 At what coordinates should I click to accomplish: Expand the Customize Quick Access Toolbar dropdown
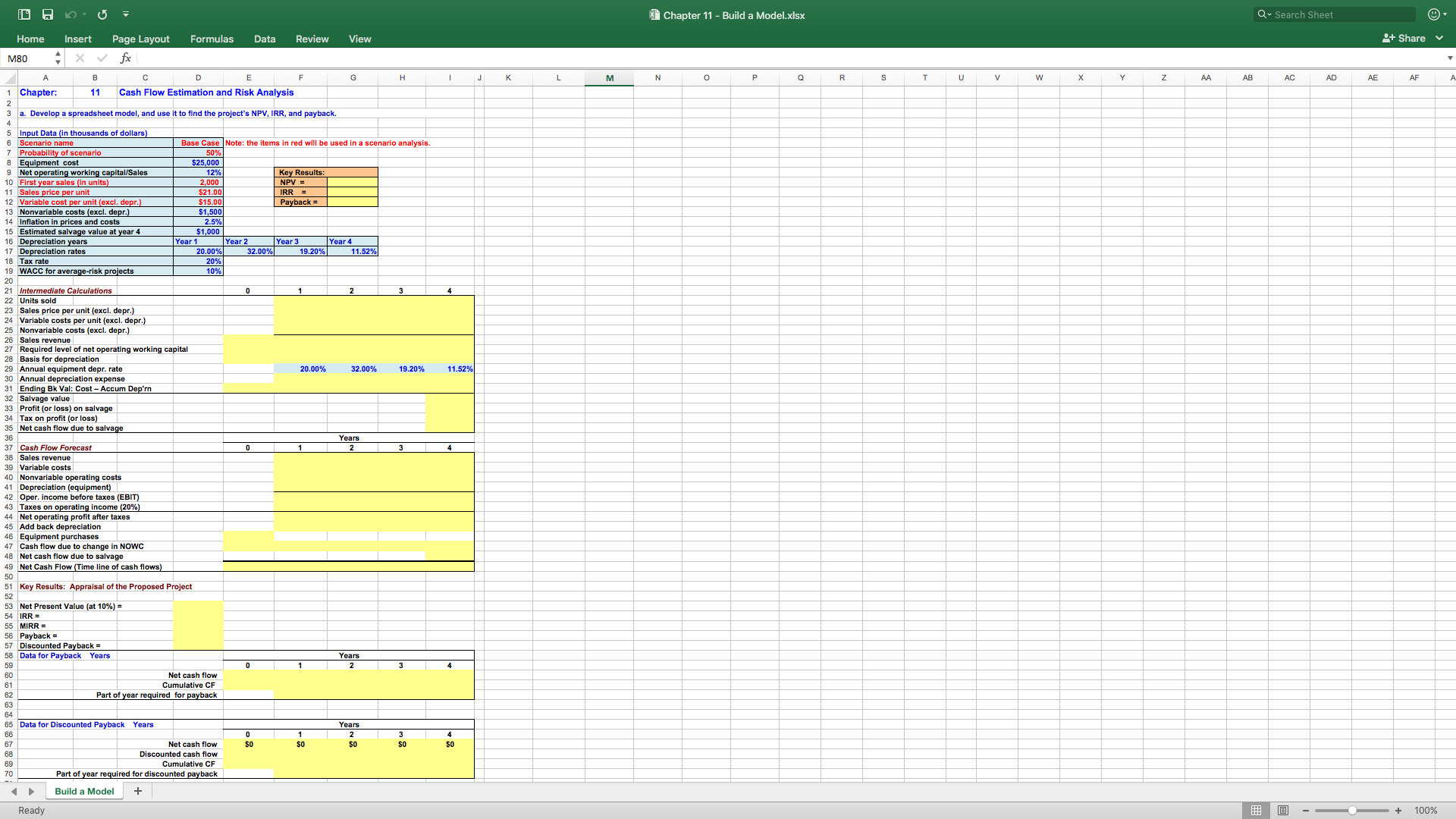pos(126,14)
